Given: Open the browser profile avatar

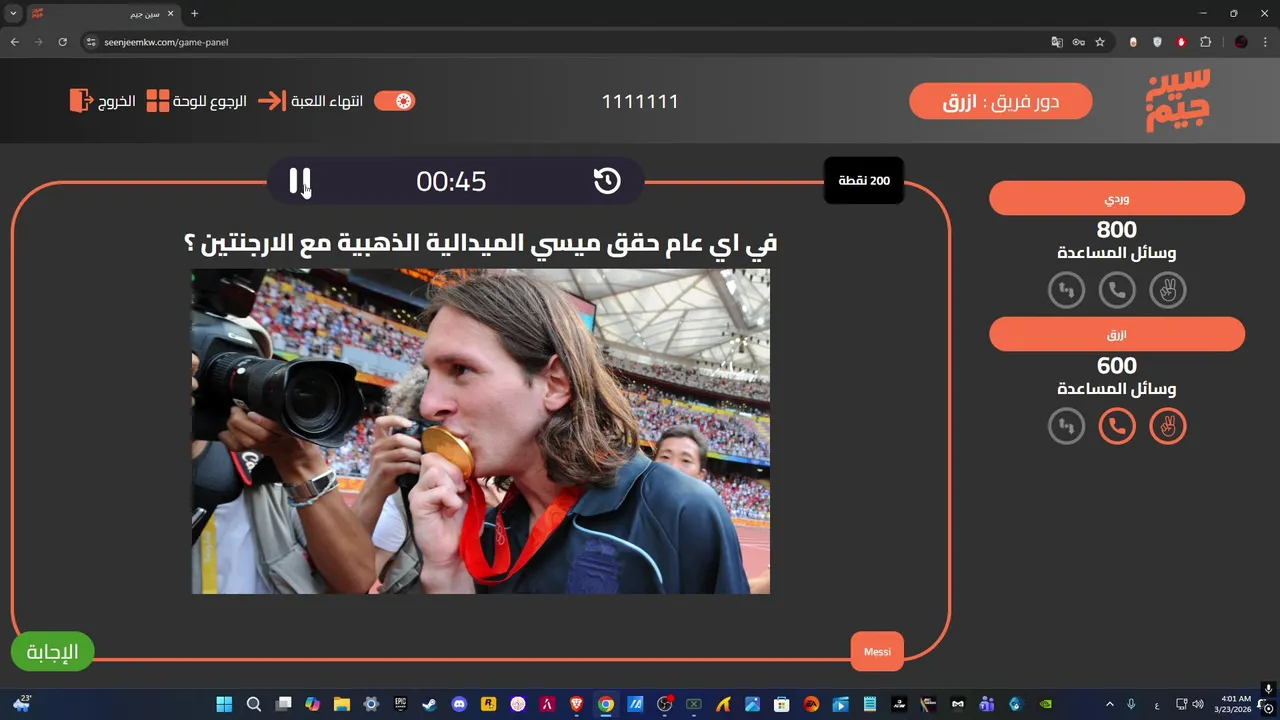Looking at the screenshot, I should 1241,42.
